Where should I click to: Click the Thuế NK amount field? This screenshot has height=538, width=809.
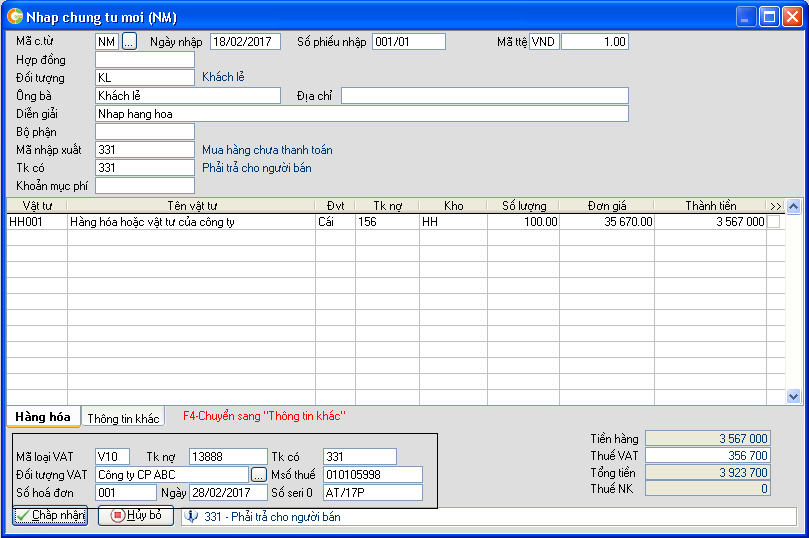(708, 489)
